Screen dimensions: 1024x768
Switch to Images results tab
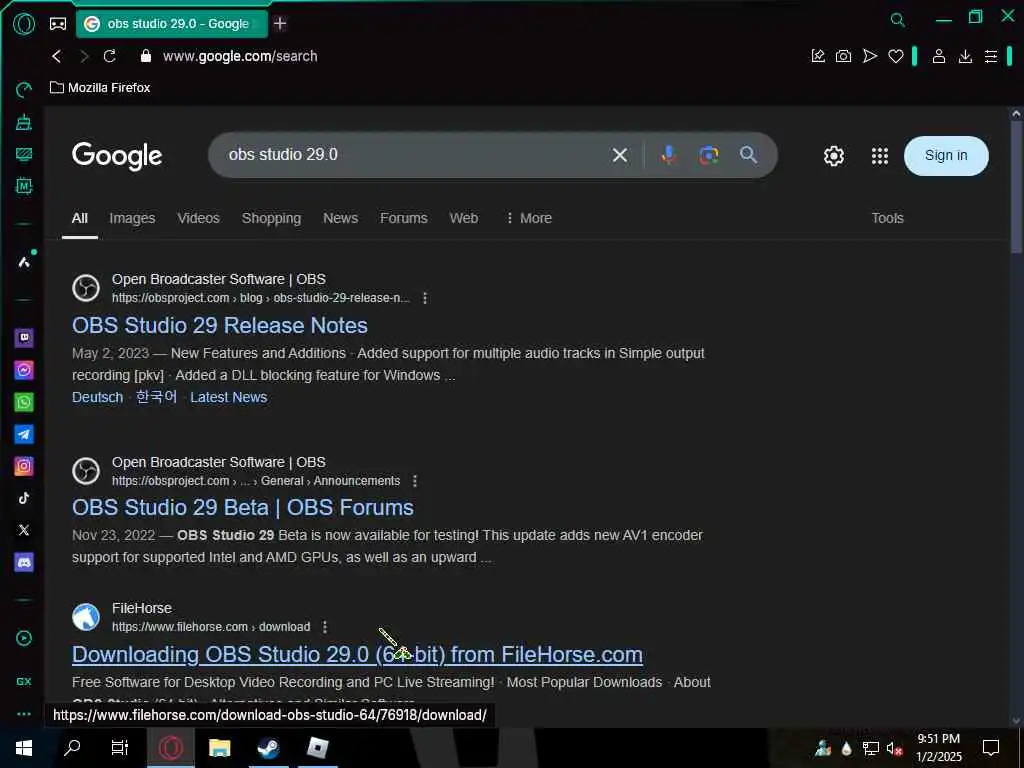click(x=132, y=218)
